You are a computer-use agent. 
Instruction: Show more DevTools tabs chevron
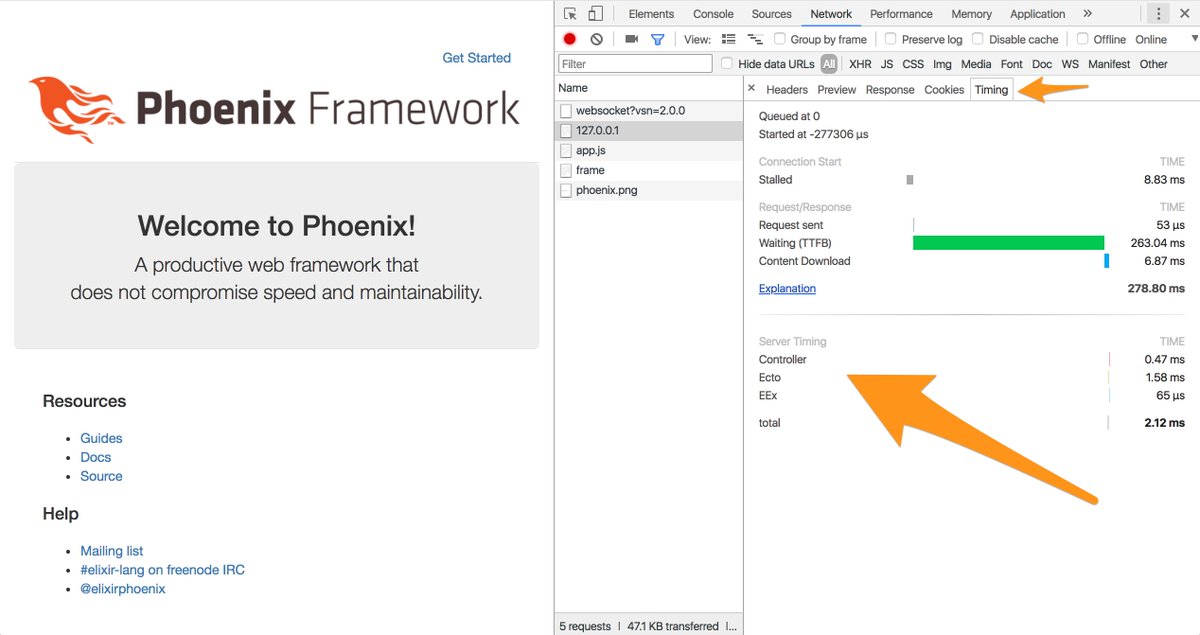tap(1088, 14)
